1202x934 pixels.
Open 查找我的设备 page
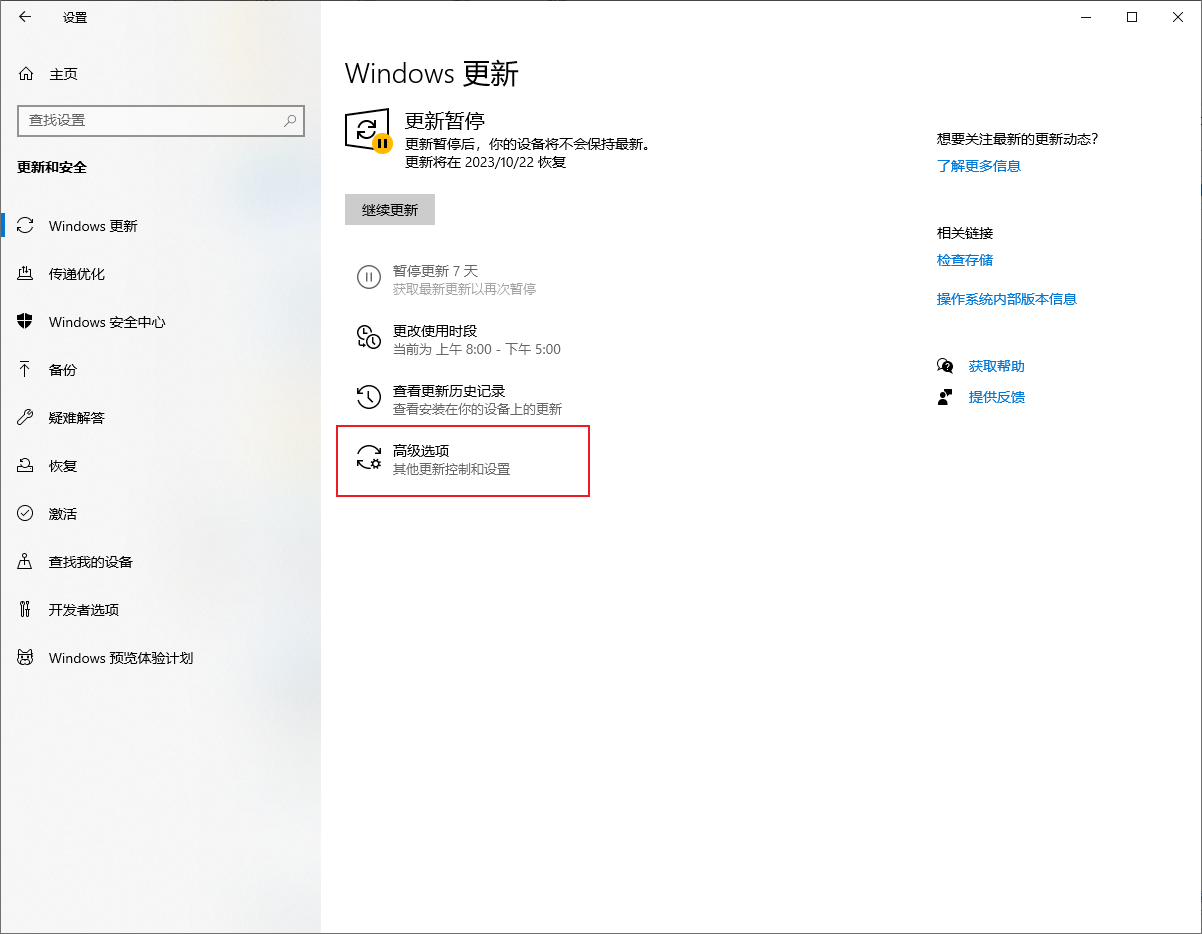click(160, 562)
